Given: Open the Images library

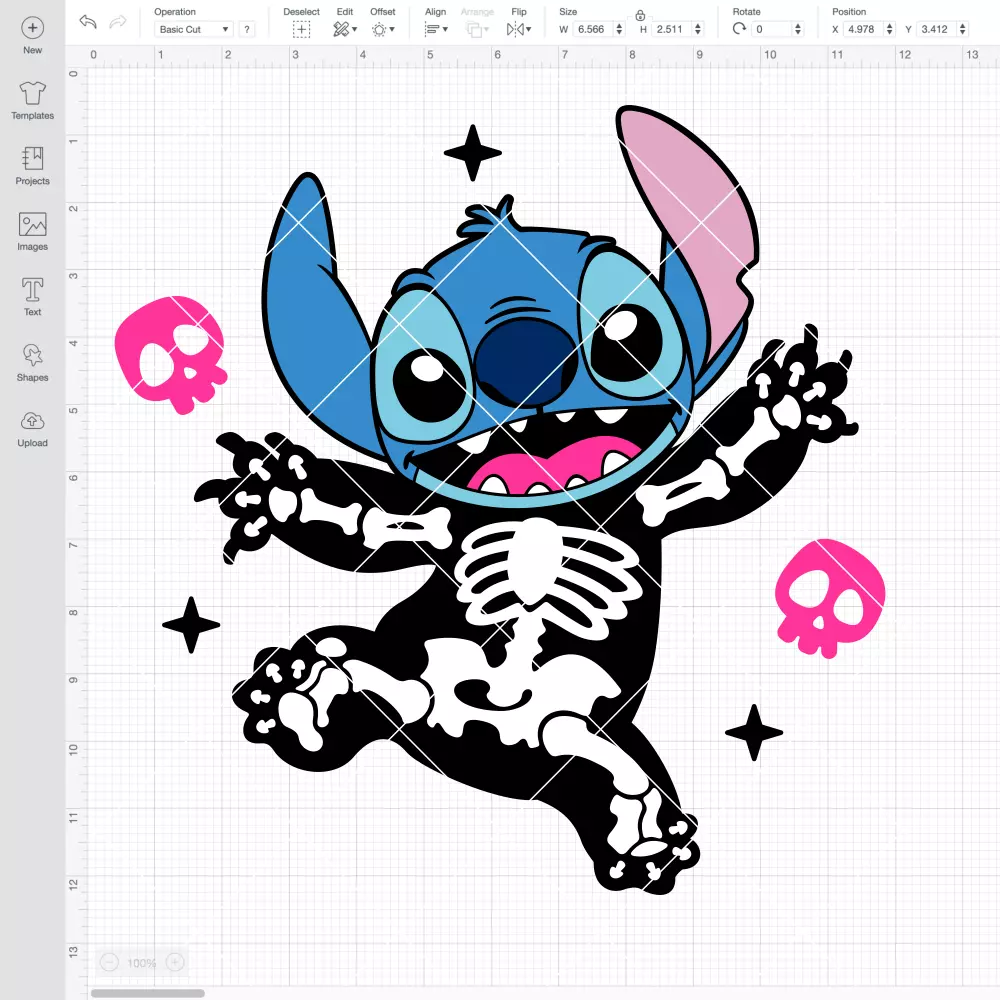Looking at the screenshot, I should [x=33, y=232].
